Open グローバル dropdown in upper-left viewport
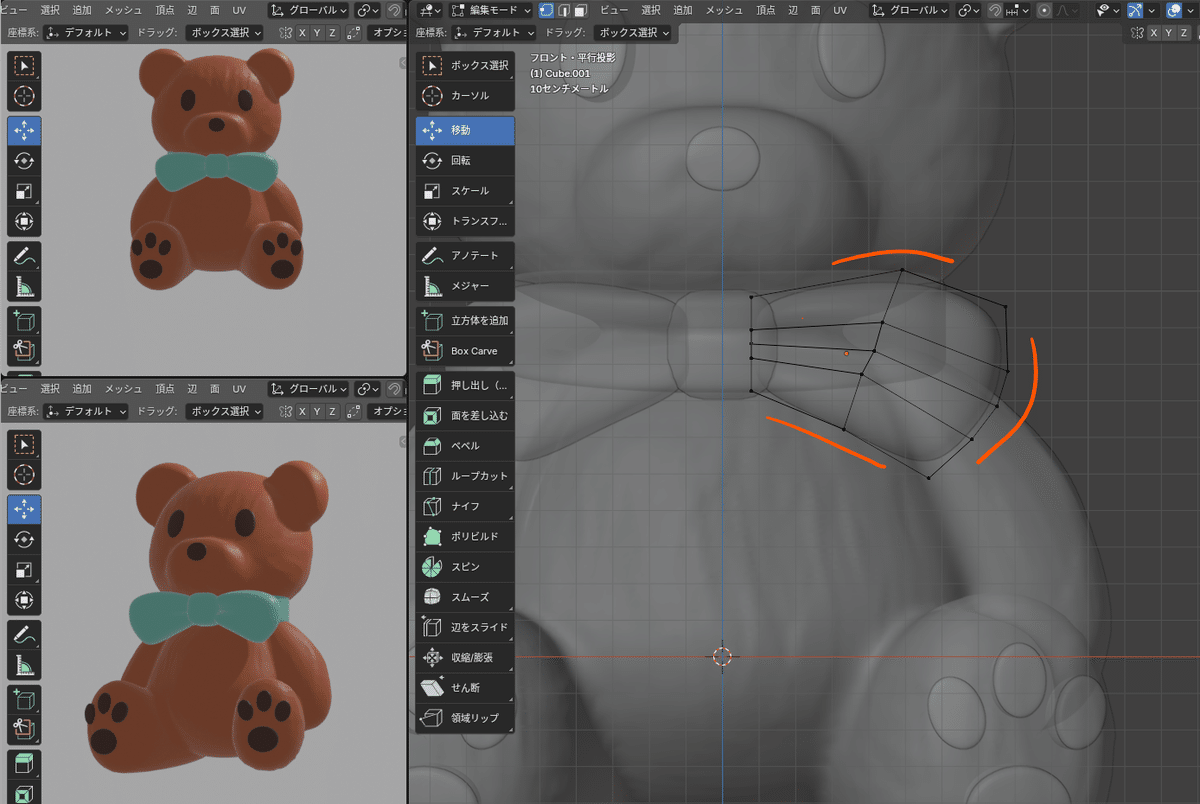1200x804 pixels. 308,10
